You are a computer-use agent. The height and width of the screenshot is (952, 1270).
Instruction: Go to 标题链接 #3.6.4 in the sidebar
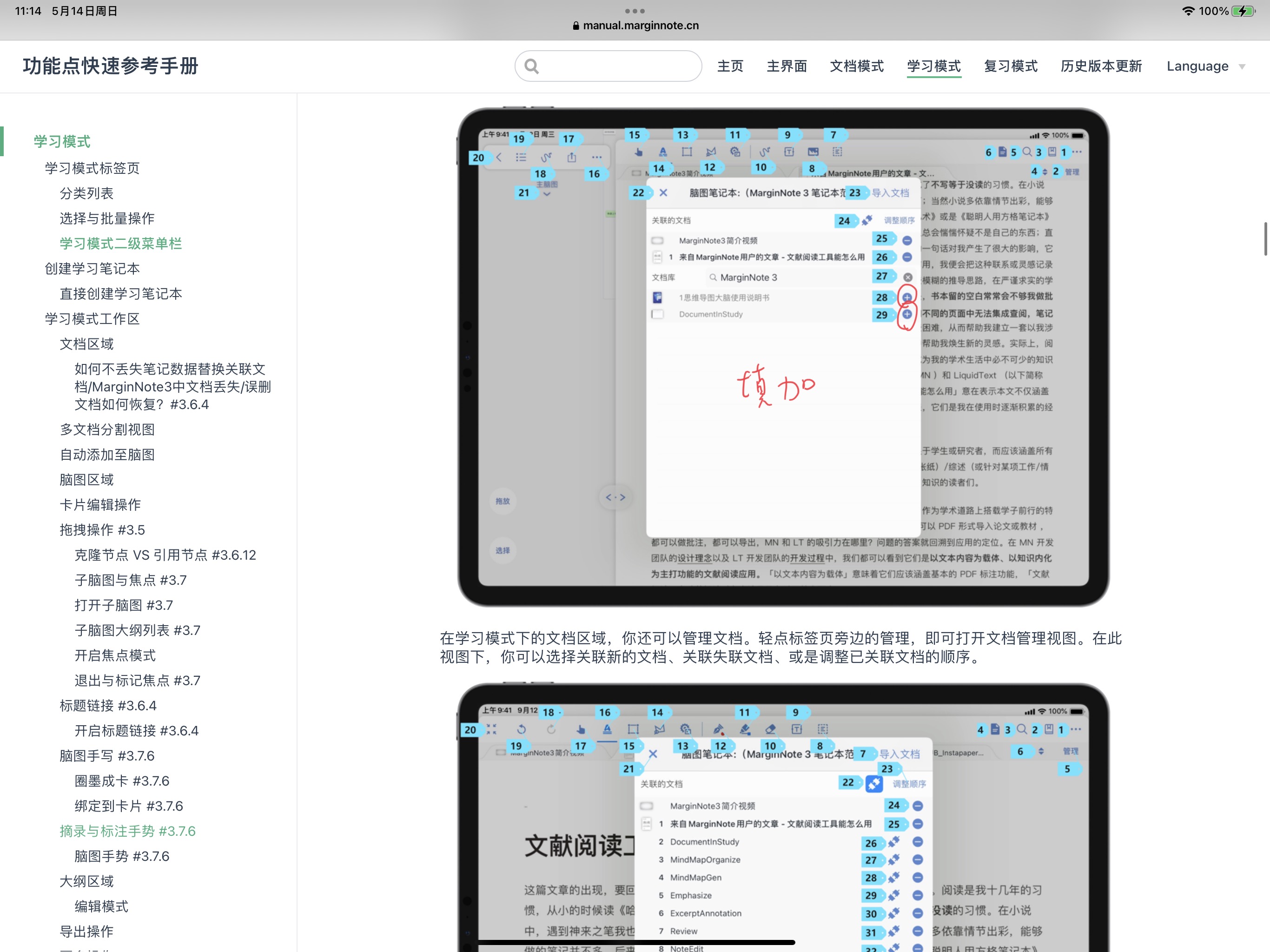(108, 706)
